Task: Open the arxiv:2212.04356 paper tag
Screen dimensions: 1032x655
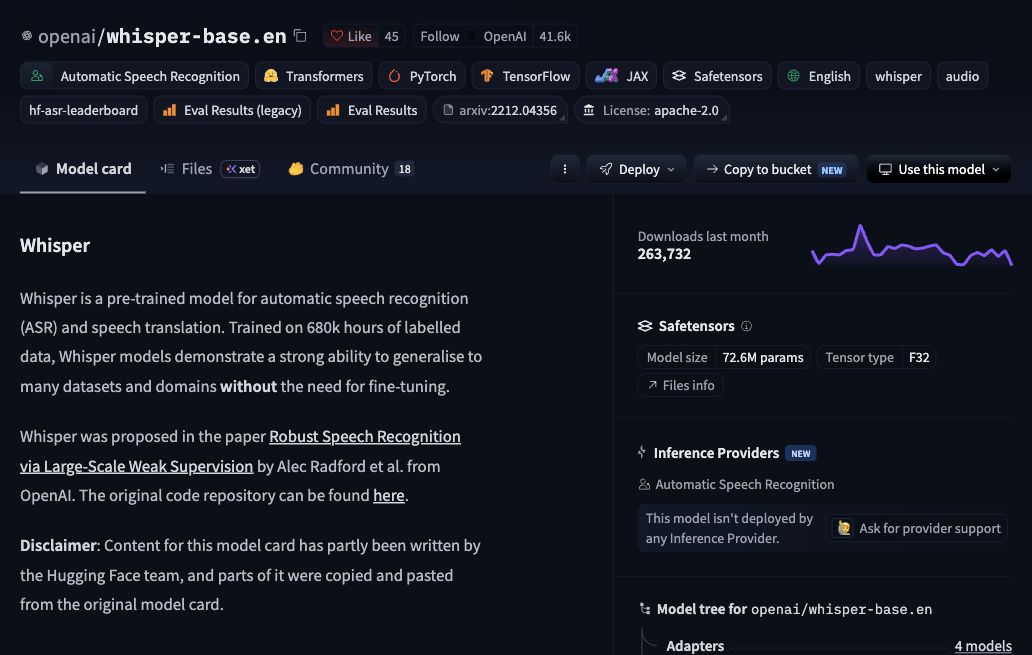Action: 500,110
